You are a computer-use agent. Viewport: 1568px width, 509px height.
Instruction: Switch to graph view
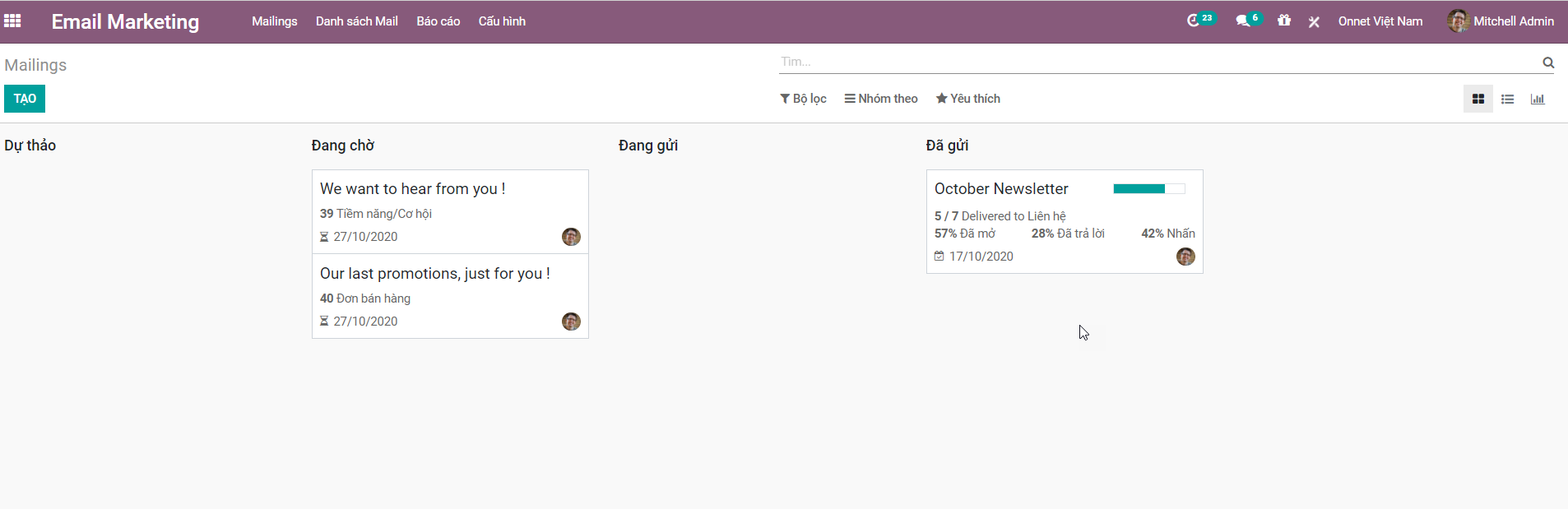tap(1537, 99)
